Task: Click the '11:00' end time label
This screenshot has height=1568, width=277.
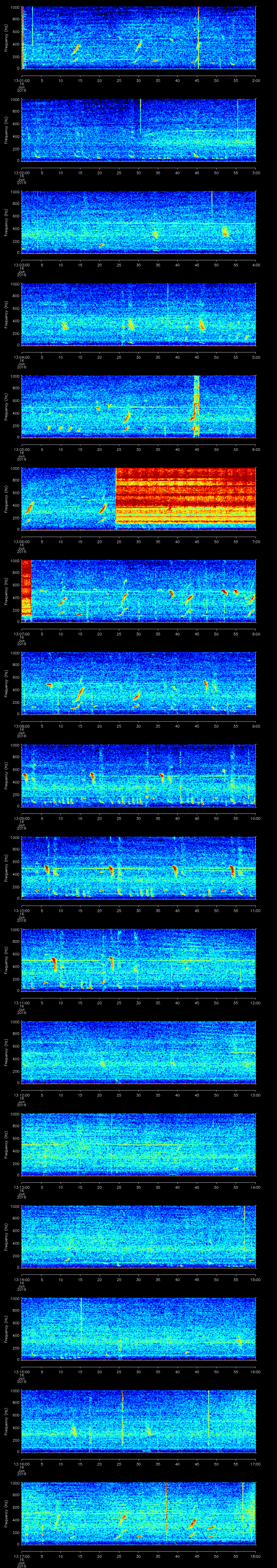Action: 255,910
